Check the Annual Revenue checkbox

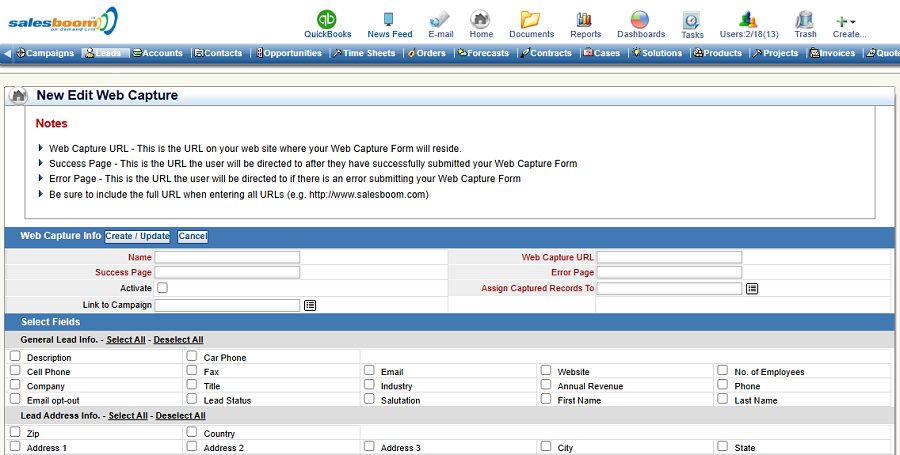coord(546,385)
